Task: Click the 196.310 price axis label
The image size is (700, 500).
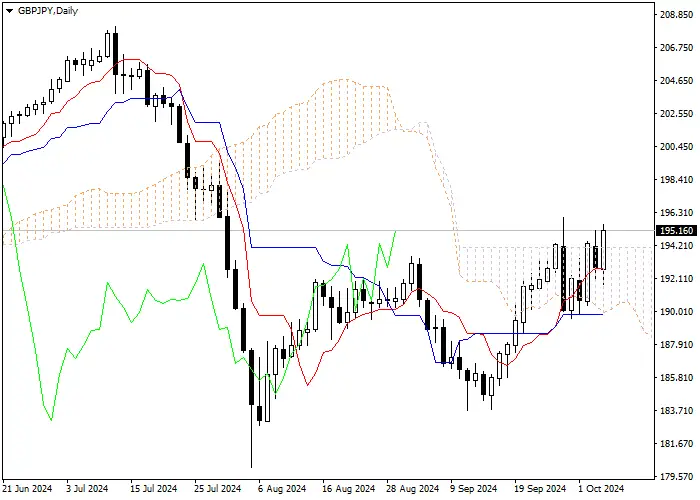Action: click(676, 213)
